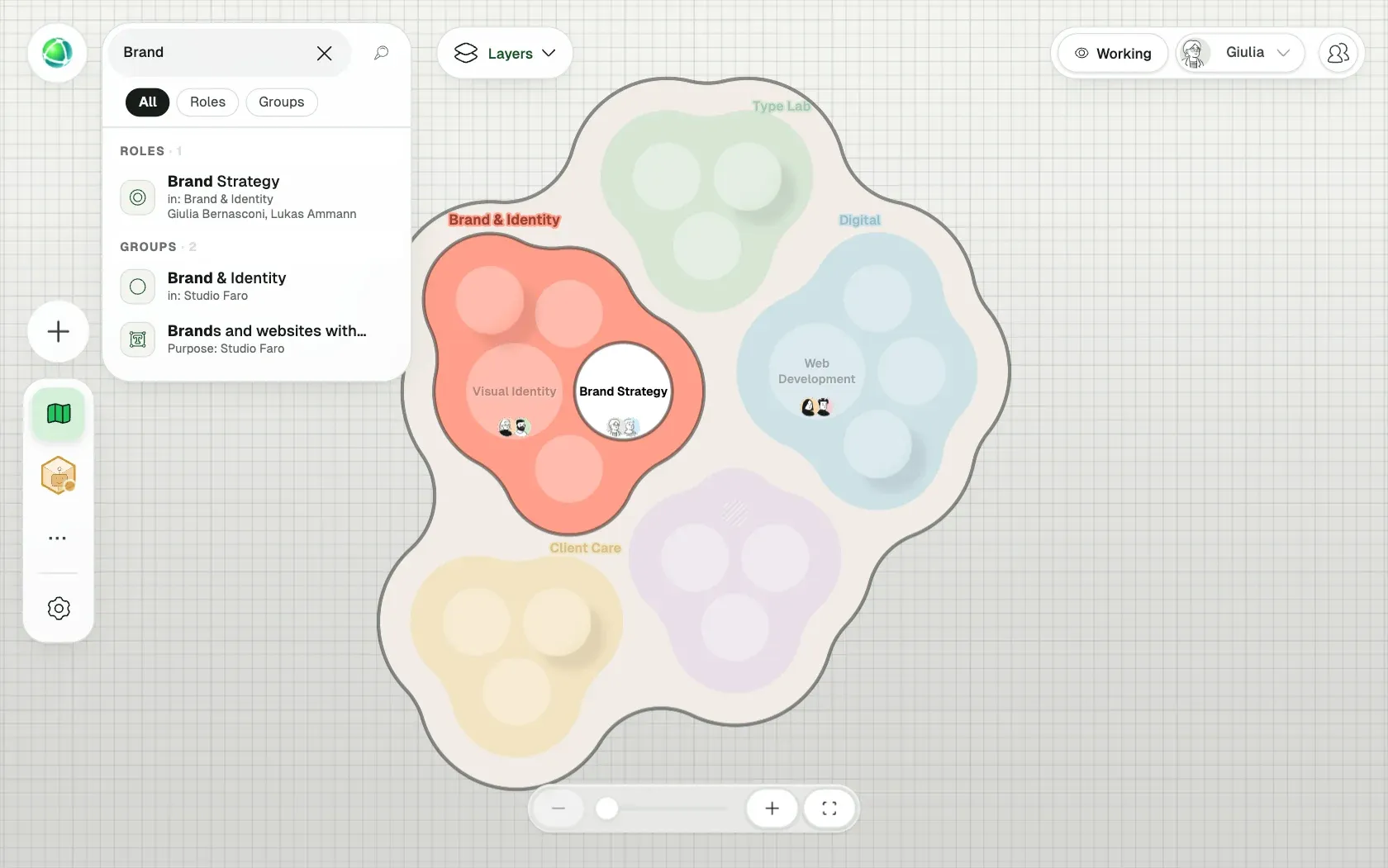
Task: Open the Layers dropdown
Action: click(505, 53)
